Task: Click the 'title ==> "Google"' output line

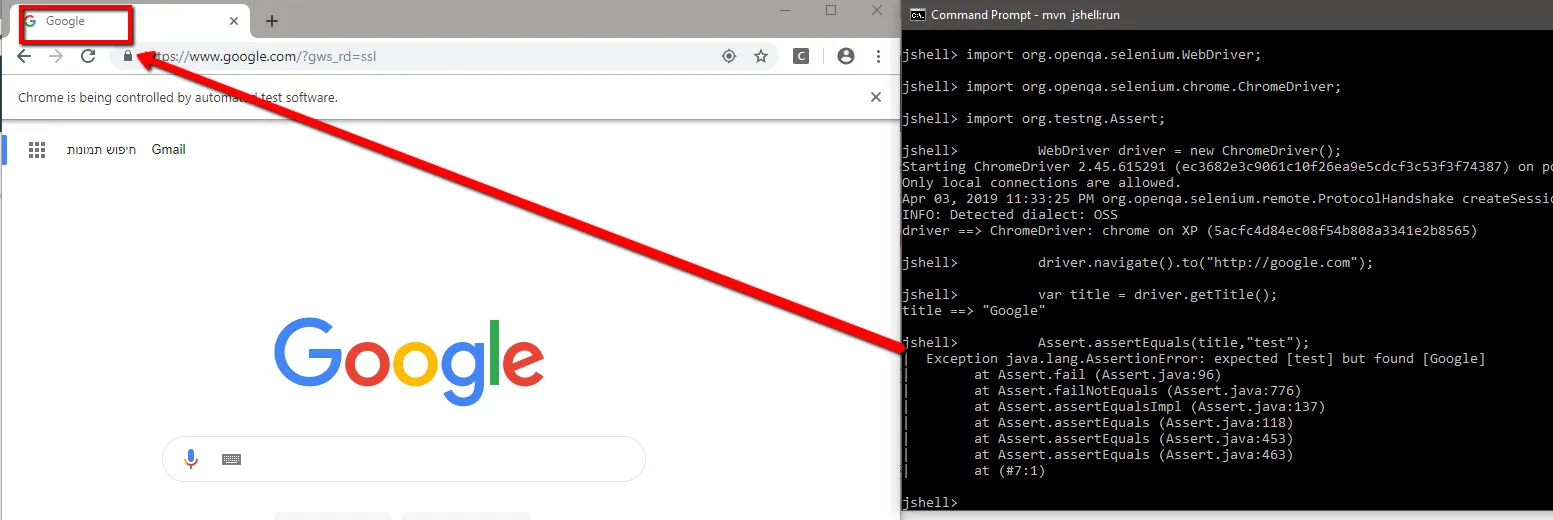Action: 974,311
